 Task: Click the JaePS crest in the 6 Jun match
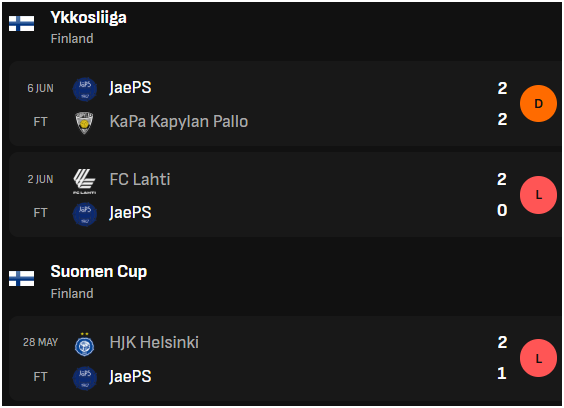pyautogui.click(x=85, y=89)
